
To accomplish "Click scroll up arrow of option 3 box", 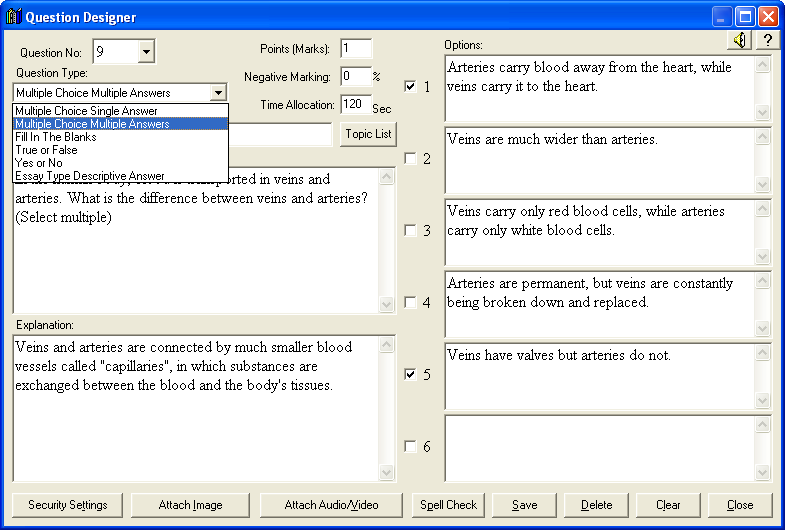I will tap(762, 208).
